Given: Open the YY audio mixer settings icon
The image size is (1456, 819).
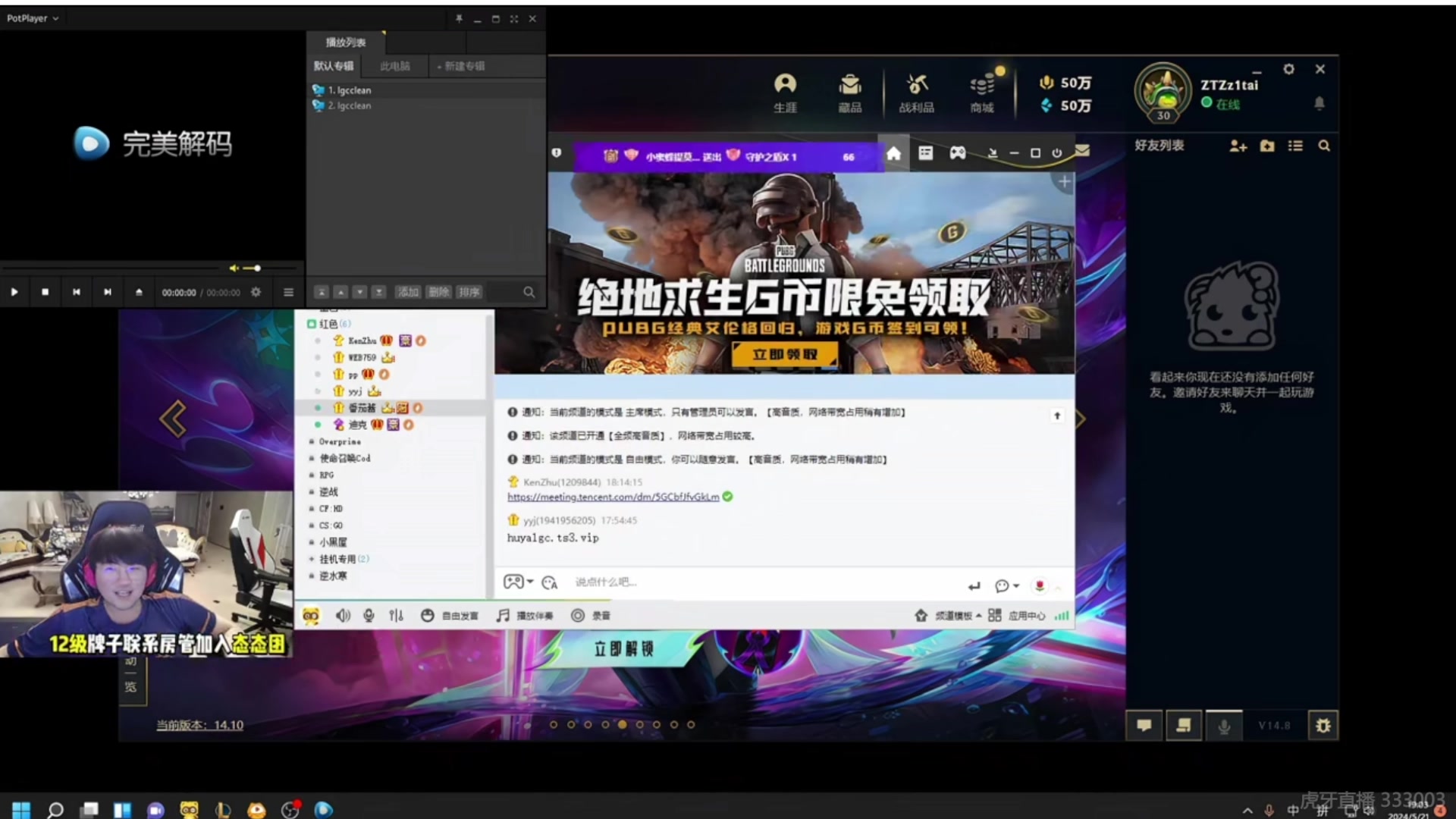Looking at the screenshot, I should click(x=396, y=616).
